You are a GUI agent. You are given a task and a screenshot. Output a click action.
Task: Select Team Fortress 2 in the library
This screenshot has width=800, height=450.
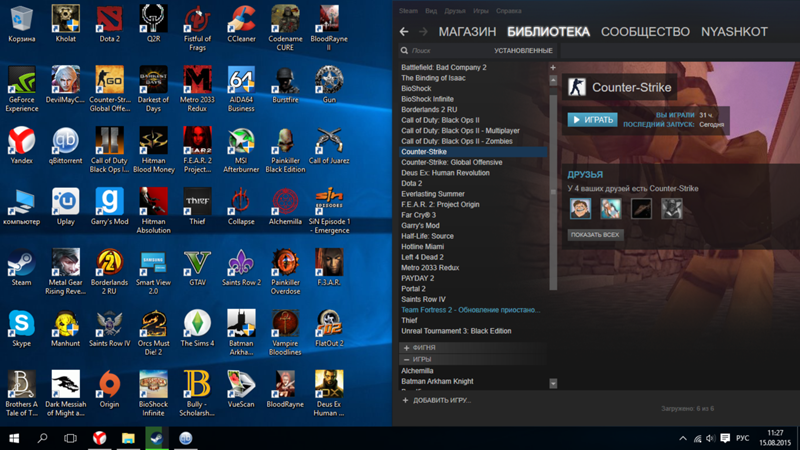[x=472, y=310]
